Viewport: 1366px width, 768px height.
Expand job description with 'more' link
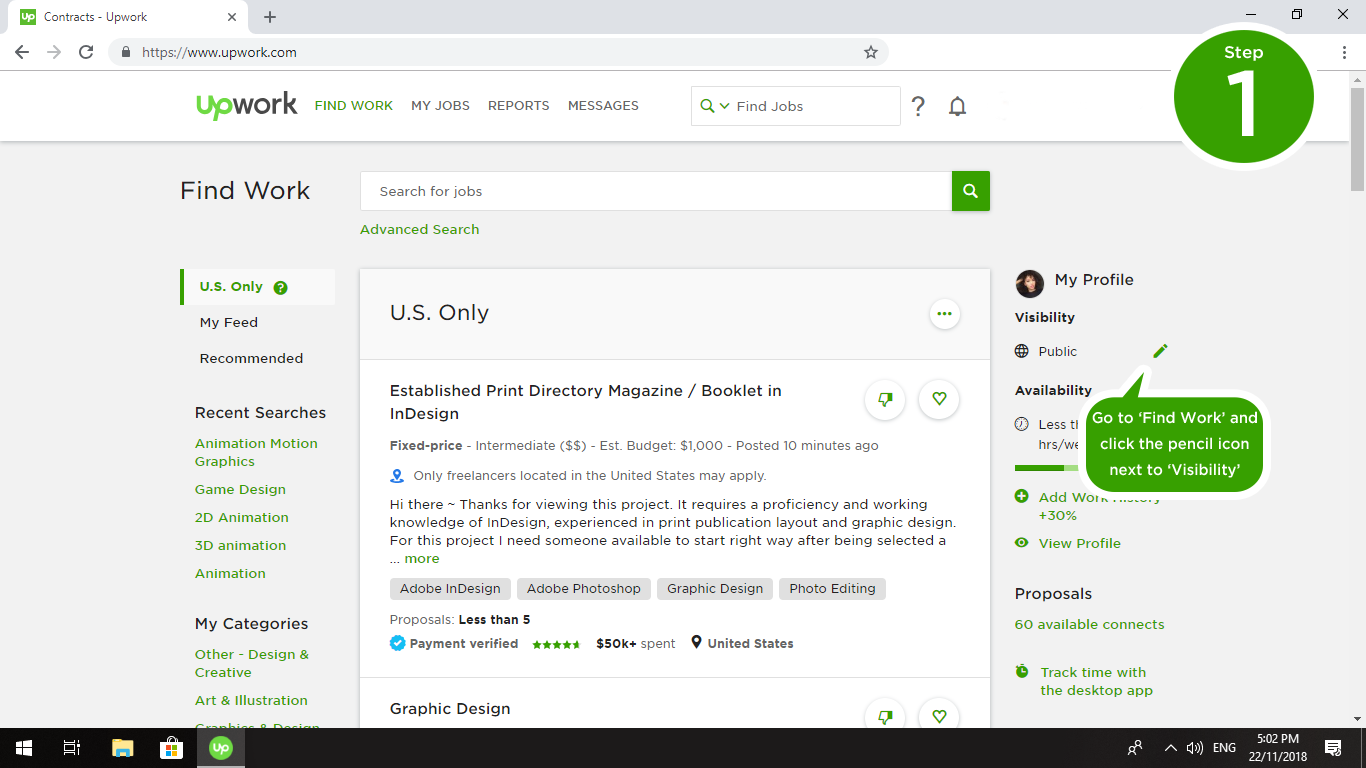421,559
